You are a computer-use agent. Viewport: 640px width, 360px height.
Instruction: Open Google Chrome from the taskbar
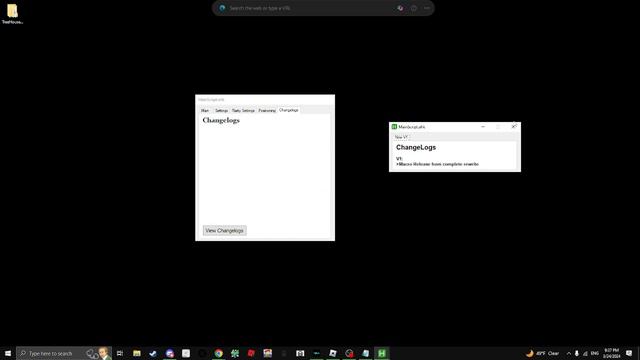(x=219, y=353)
